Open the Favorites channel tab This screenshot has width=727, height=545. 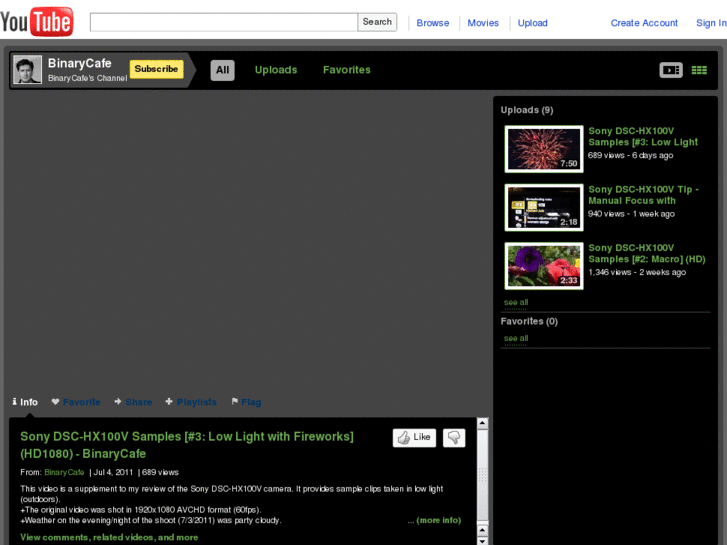(347, 70)
